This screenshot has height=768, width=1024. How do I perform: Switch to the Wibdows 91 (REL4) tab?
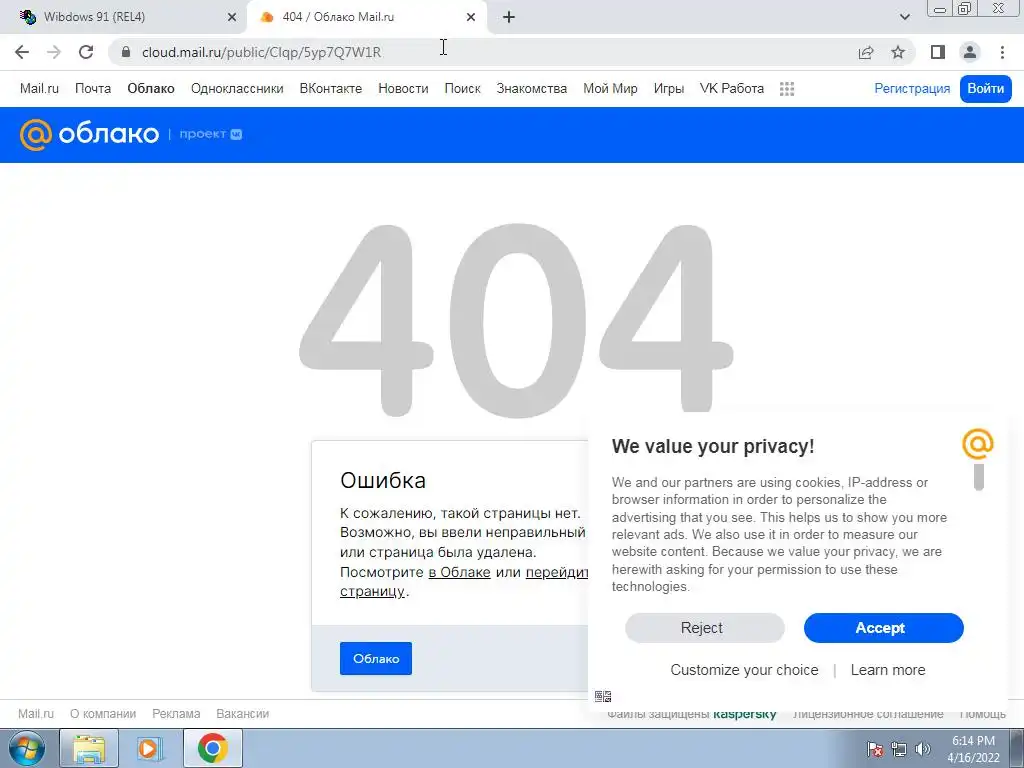click(x=124, y=18)
